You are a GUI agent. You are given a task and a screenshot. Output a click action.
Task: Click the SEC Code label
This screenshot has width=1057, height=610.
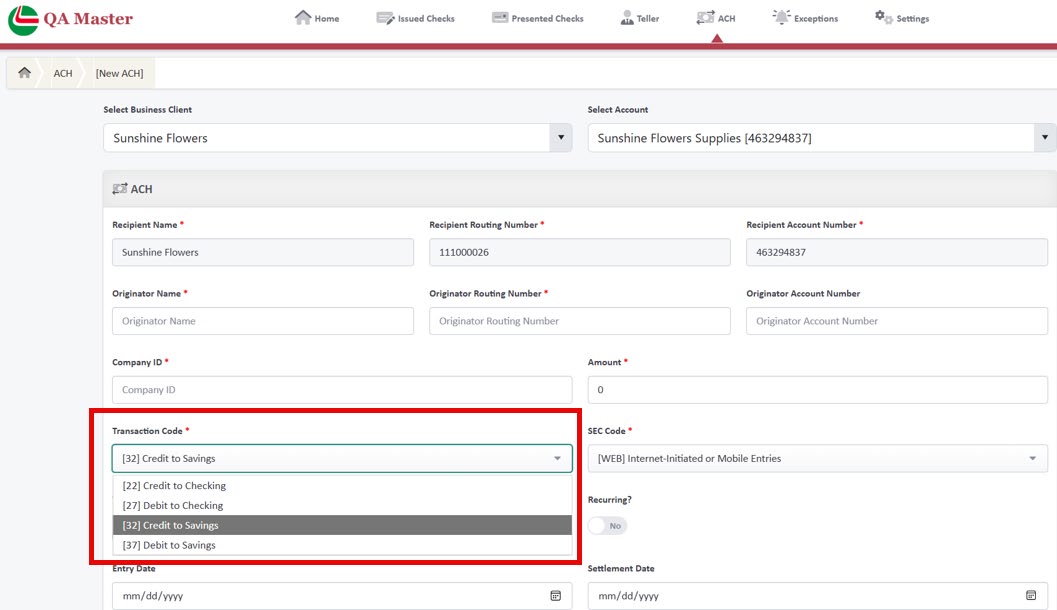pos(606,431)
